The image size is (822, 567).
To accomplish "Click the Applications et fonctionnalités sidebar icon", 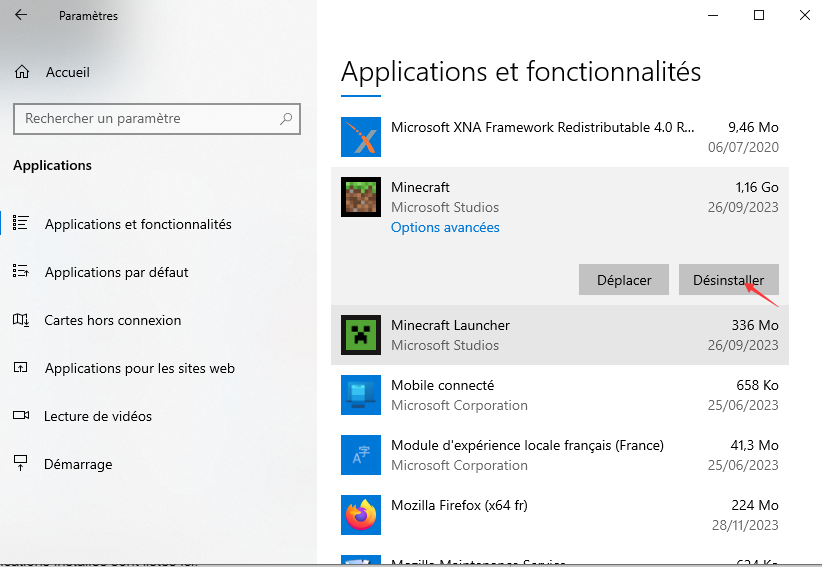I will 20,223.
